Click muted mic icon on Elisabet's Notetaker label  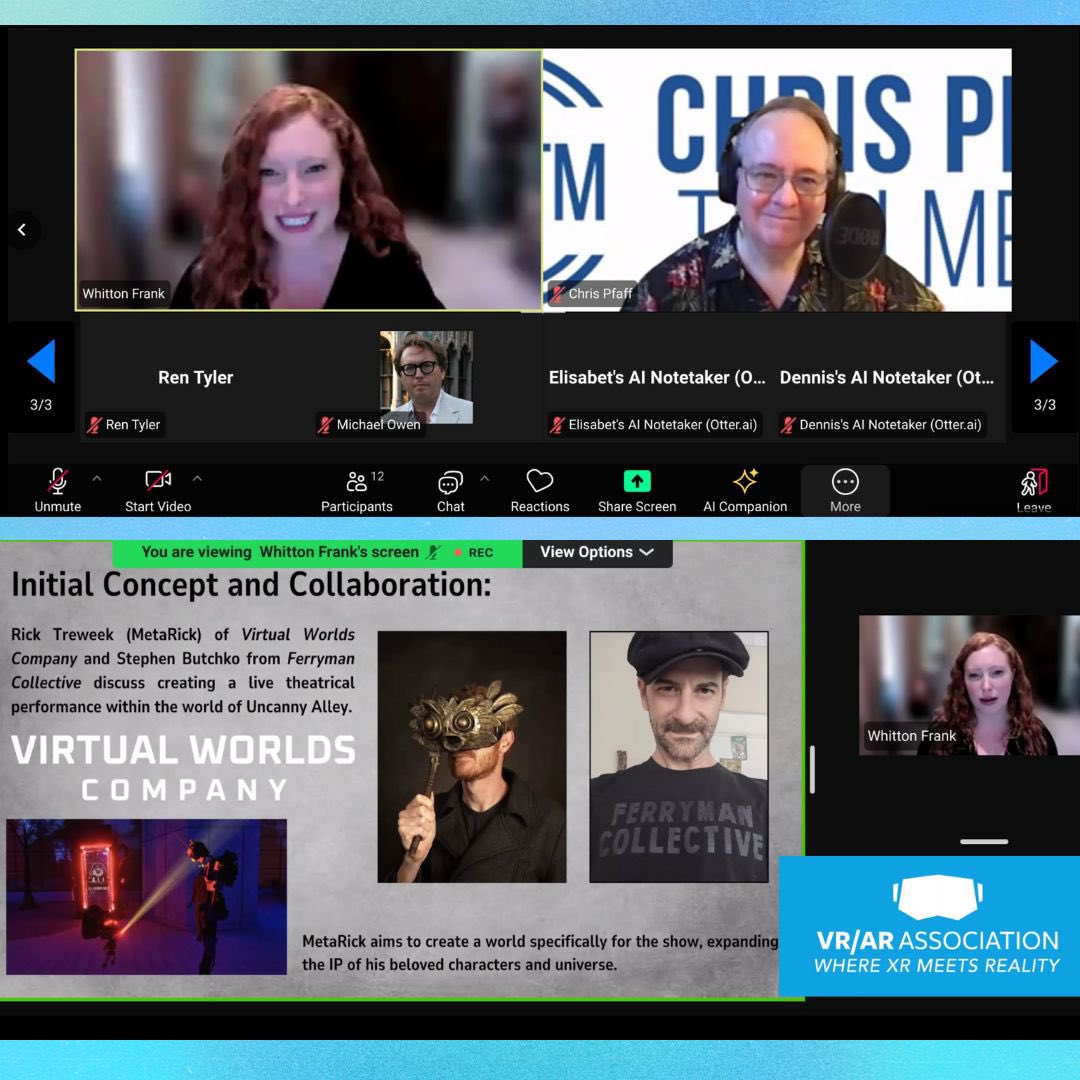tap(557, 425)
